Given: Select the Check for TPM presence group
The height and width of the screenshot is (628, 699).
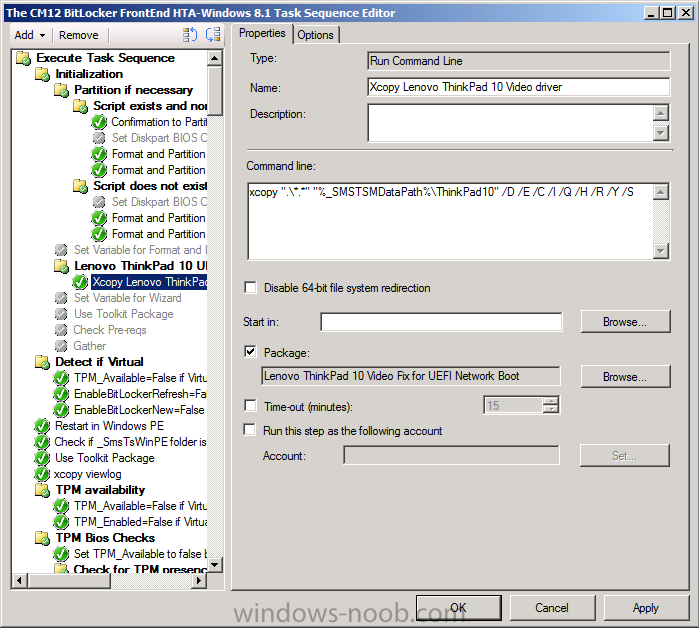Looking at the screenshot, I should [140, 569].
